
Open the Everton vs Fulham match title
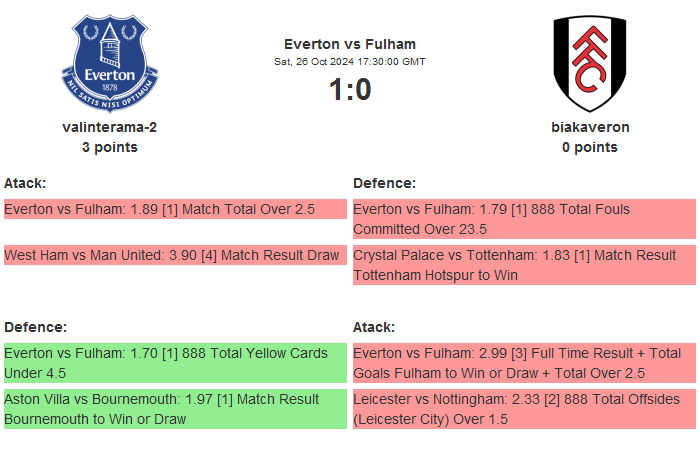point(350,43)
